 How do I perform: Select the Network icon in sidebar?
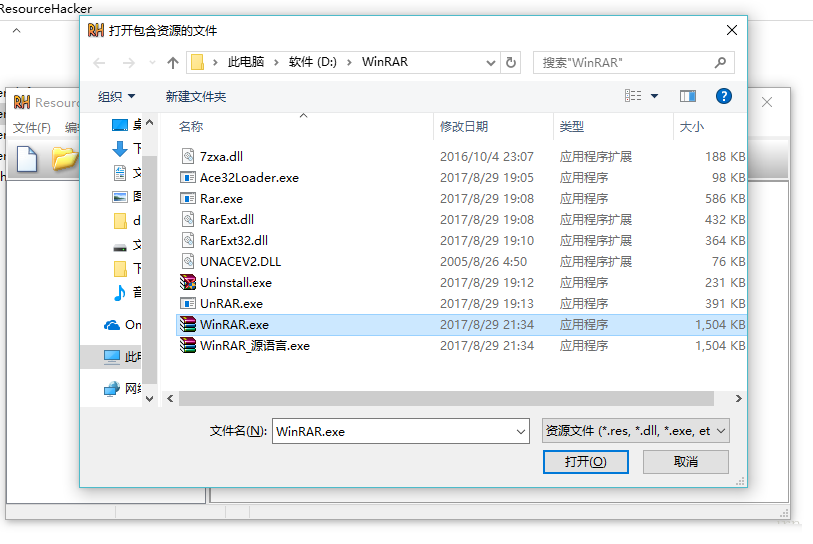pyautogui.click(x=111, y=388)
